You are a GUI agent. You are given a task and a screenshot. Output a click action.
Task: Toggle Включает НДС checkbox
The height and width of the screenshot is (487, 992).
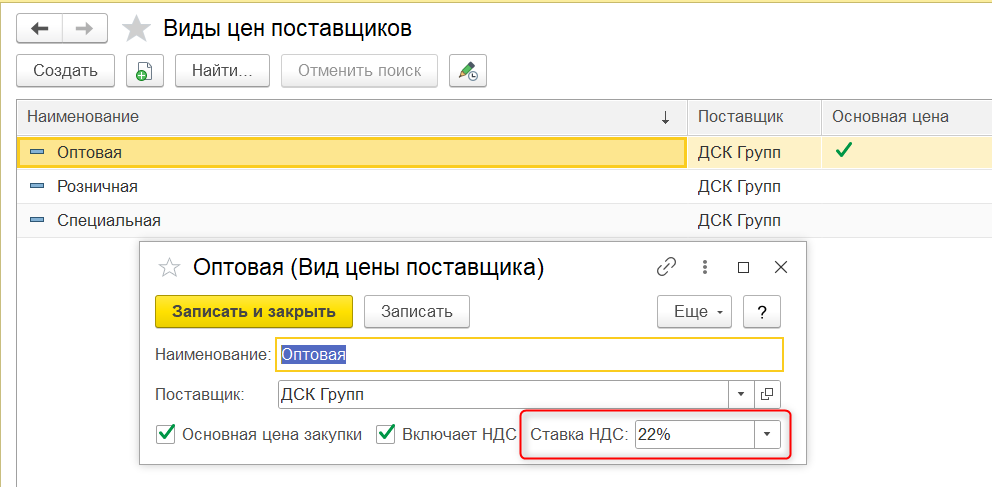pyautogui.click(x=385, y=435)
